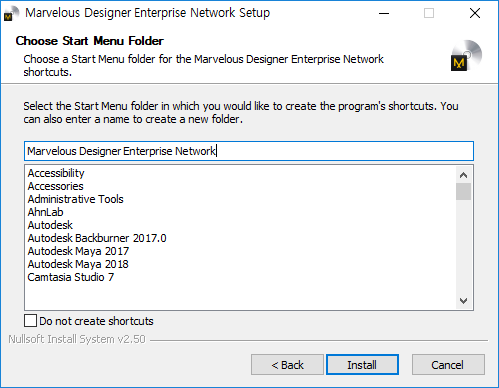Click the folder list scroll up arrow
499x388 pixels.
point(463,175)
